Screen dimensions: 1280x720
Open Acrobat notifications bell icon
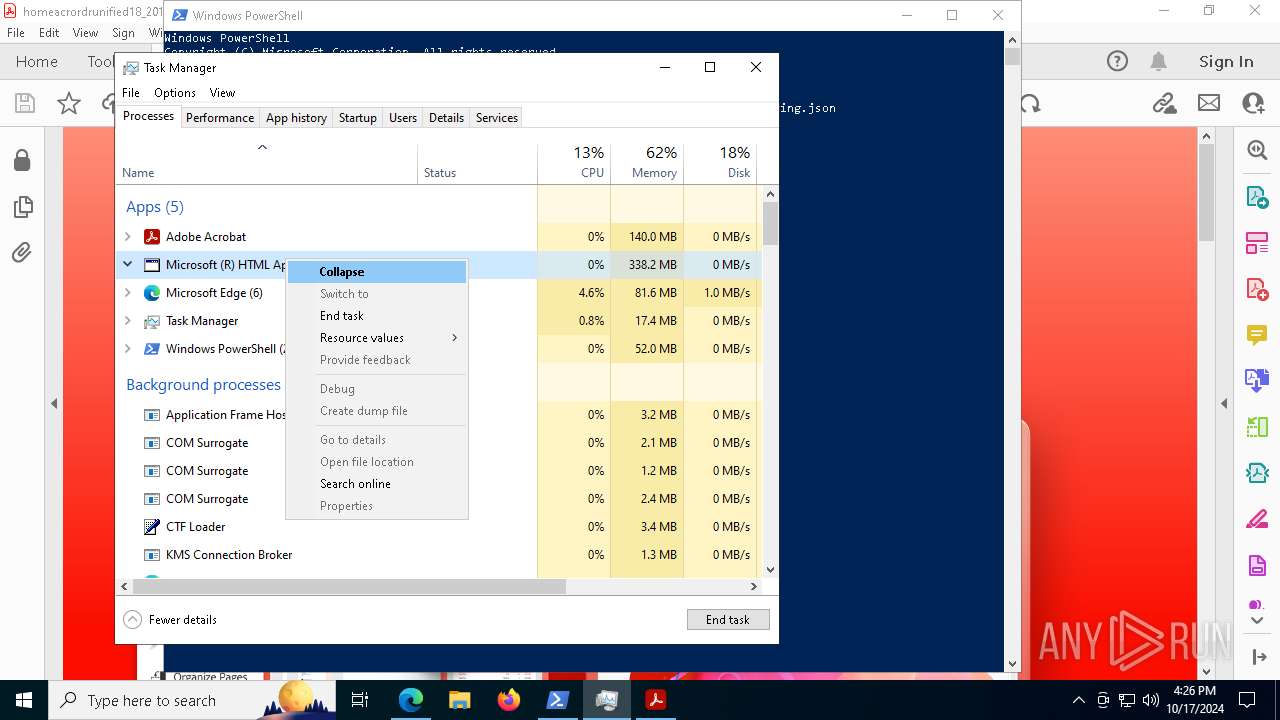(x=1159, y=61)
